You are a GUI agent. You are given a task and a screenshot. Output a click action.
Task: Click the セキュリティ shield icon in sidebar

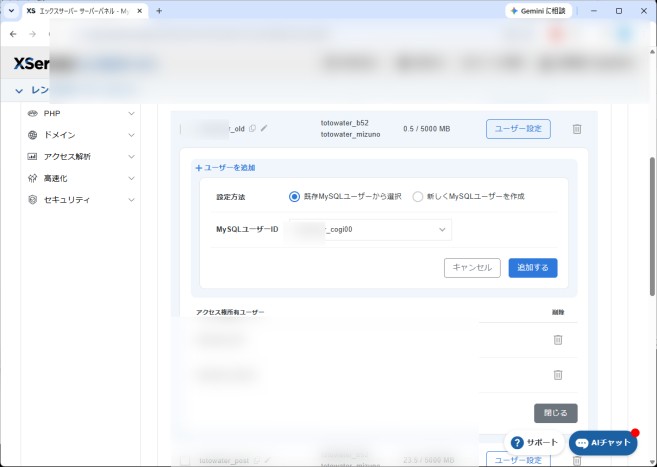pyautogui.click(x=32, y=200)
